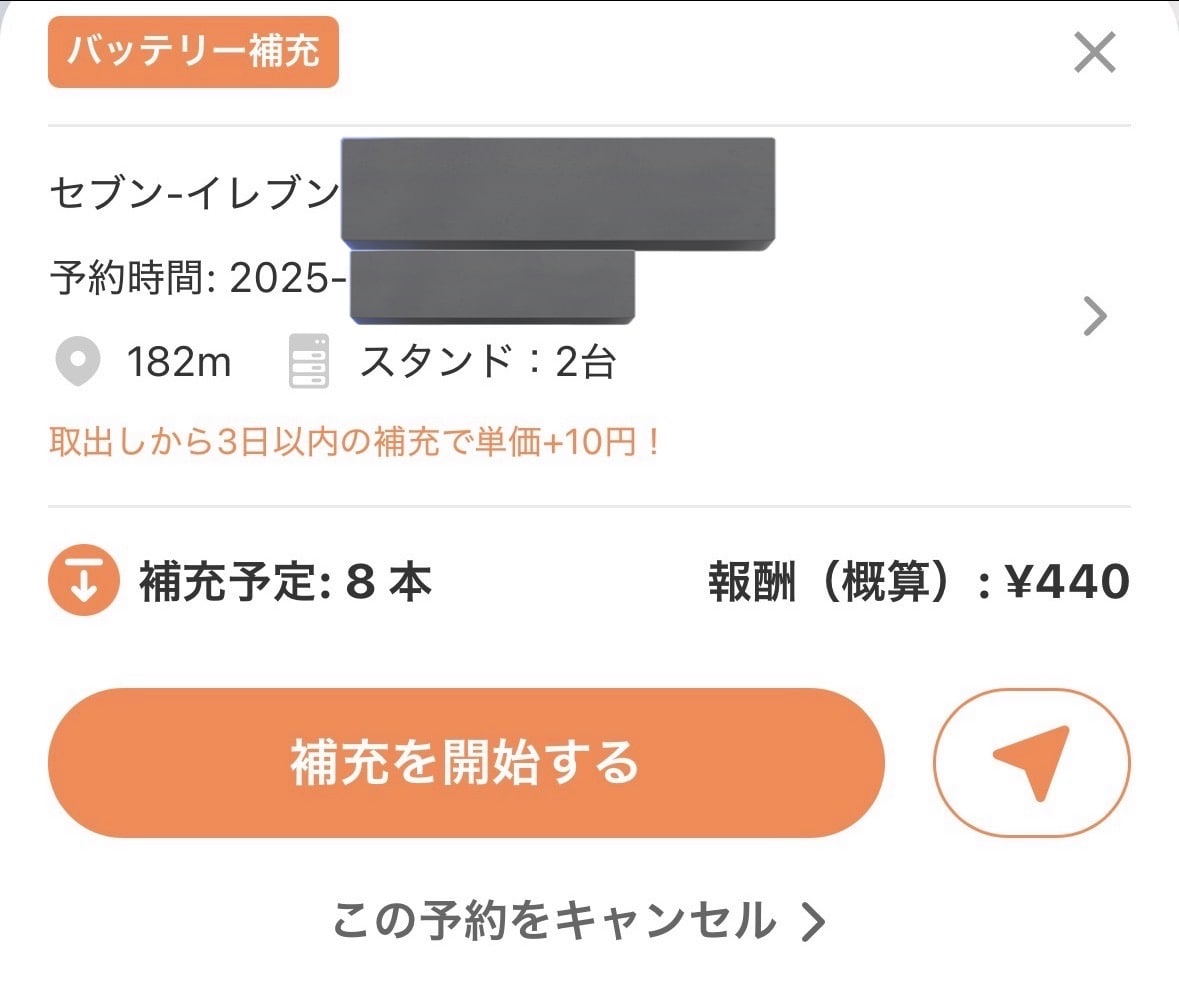The width and height of the screenshot is (1179, 990).
Task: Tap the バッテリー補充 badge
Action: pyautogui.click(x=193, y=52)
